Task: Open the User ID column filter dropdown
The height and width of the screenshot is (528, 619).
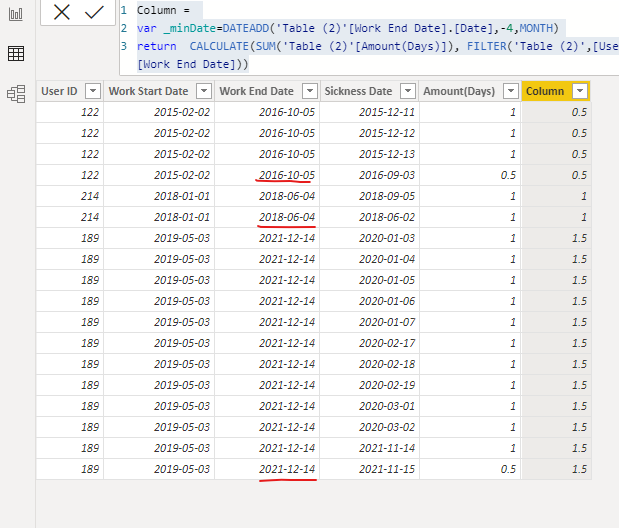Action: coord(93,91)
